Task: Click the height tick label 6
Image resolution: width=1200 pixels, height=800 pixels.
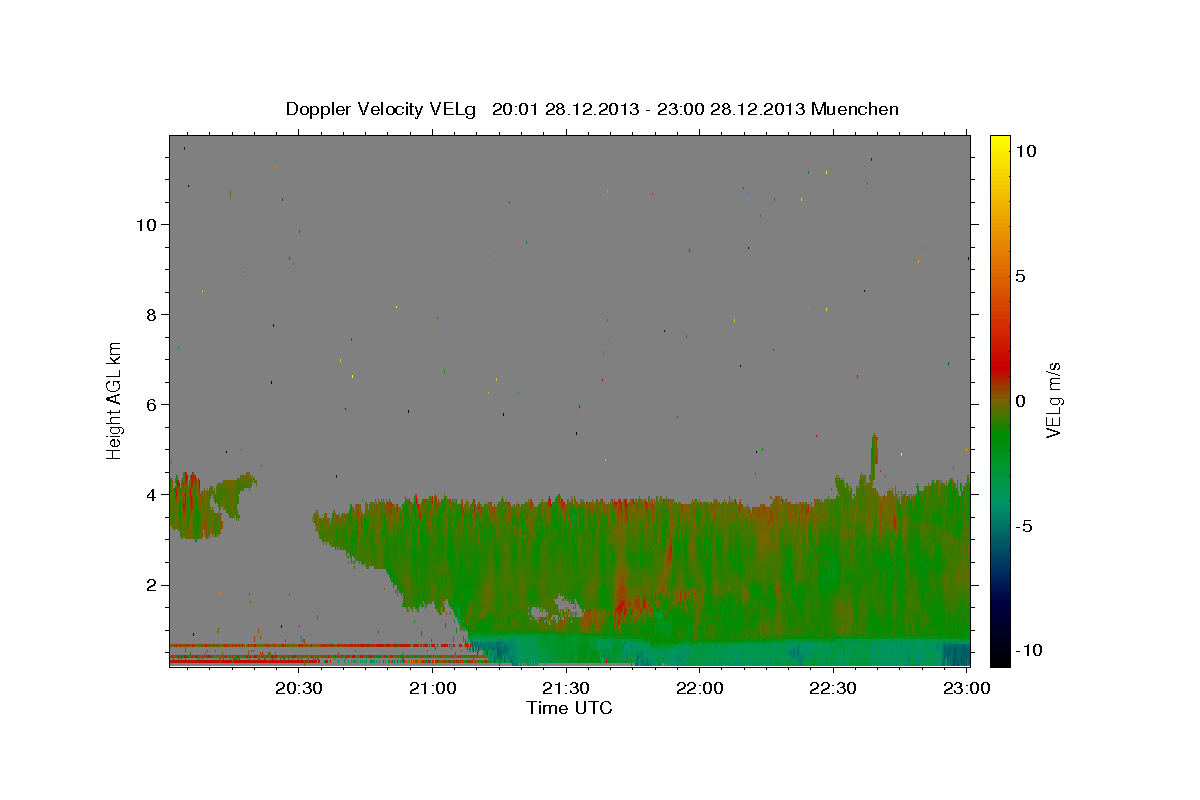Action: click(x=152, y=404)
